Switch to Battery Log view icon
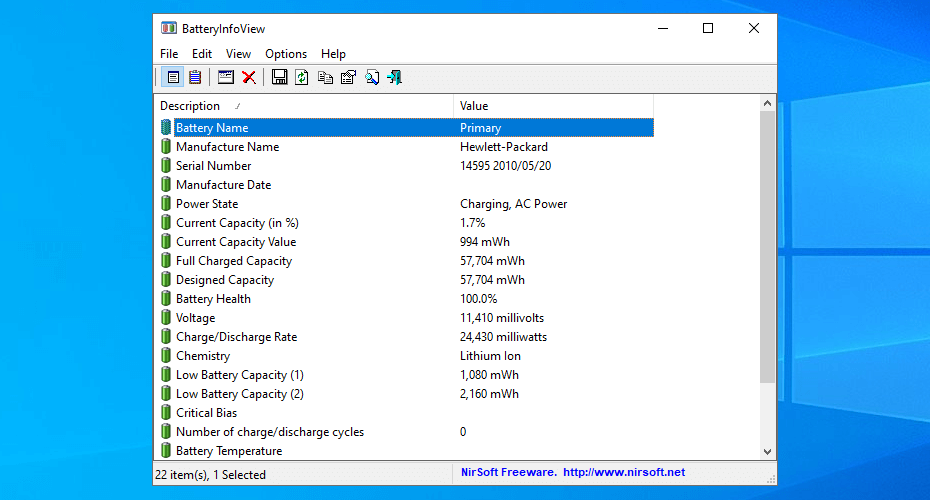The image size is (930, 500). 195,77
